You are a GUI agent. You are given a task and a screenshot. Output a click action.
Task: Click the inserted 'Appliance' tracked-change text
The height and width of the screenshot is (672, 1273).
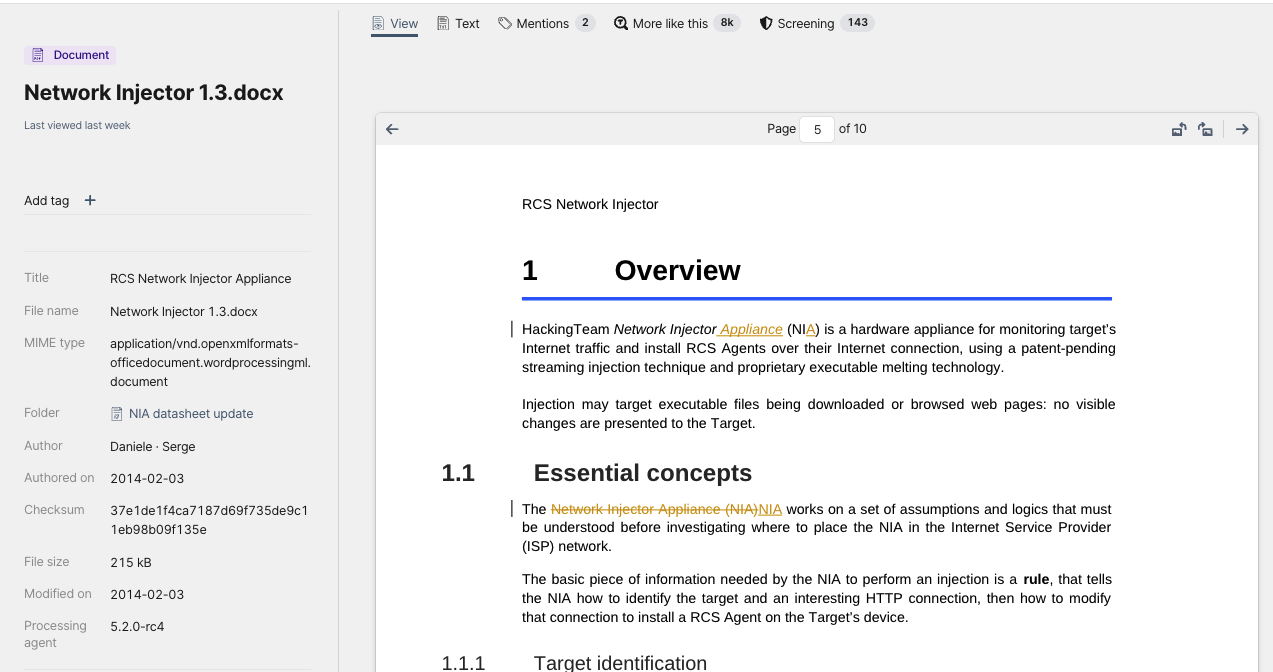coord(751,330)
